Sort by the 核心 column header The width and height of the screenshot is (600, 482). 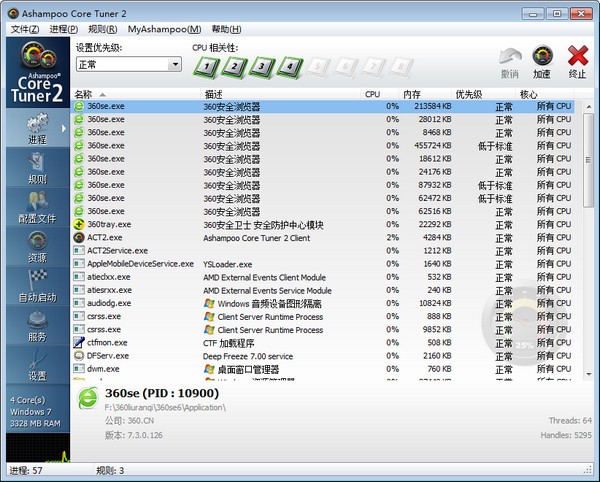[545, 94]
